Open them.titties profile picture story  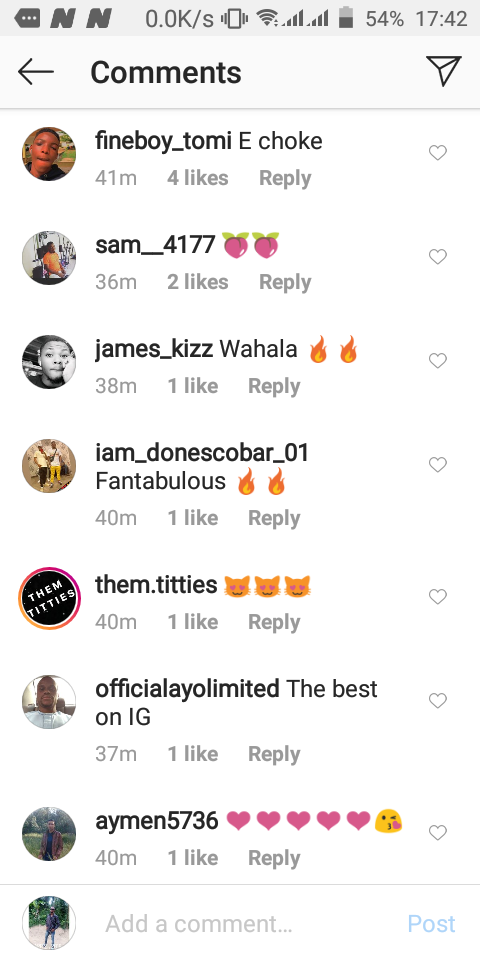tap(50, 598)
